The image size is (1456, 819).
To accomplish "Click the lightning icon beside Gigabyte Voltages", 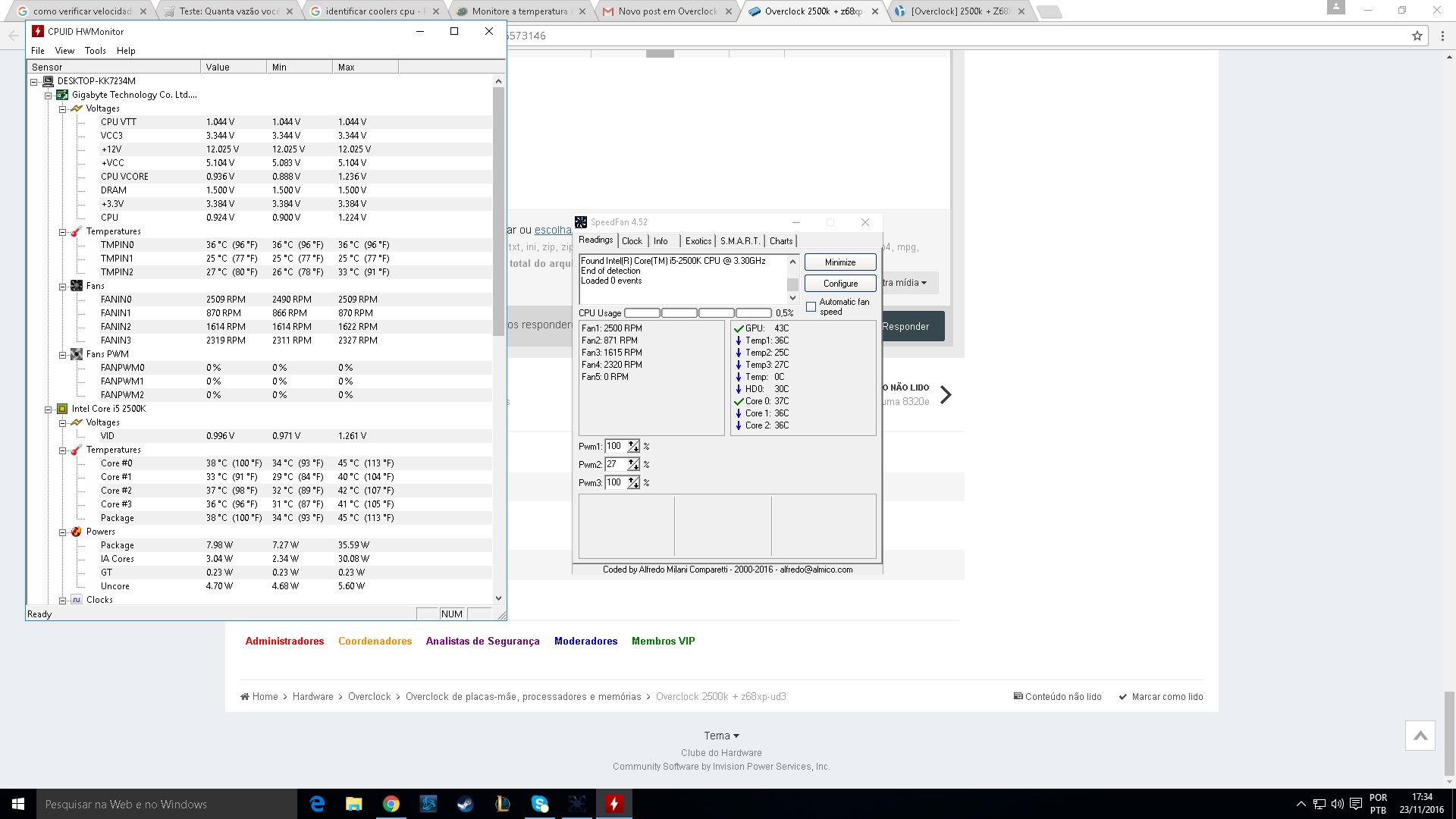I will pos(77,108).
